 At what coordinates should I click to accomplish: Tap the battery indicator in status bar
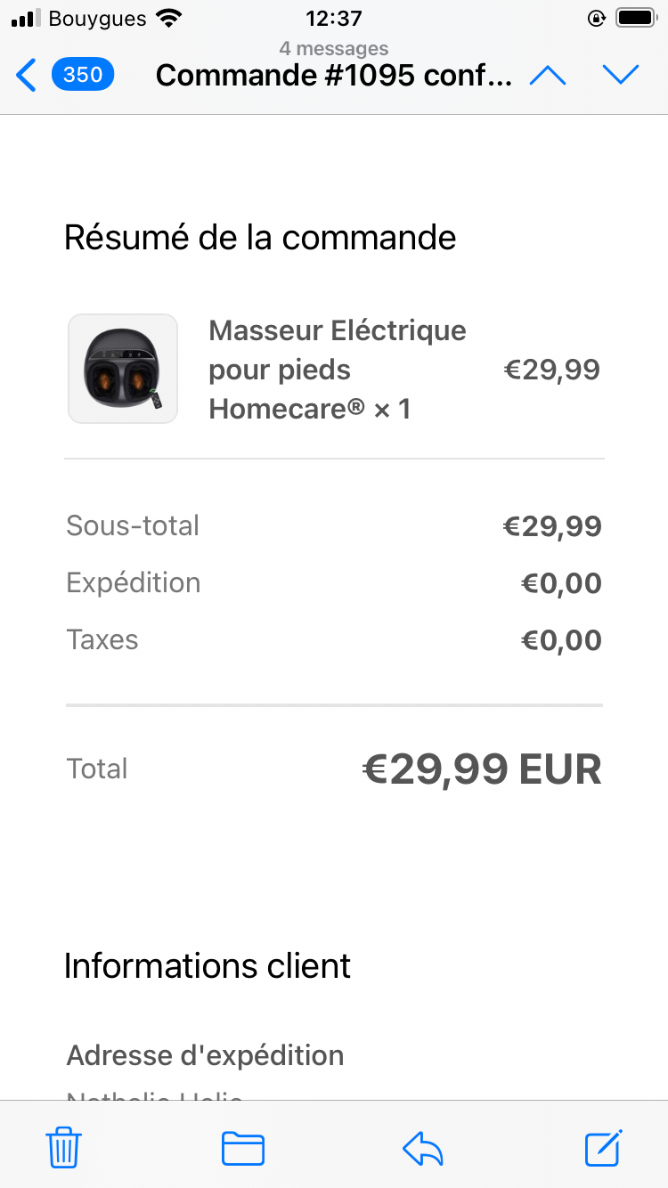(636, 17)
